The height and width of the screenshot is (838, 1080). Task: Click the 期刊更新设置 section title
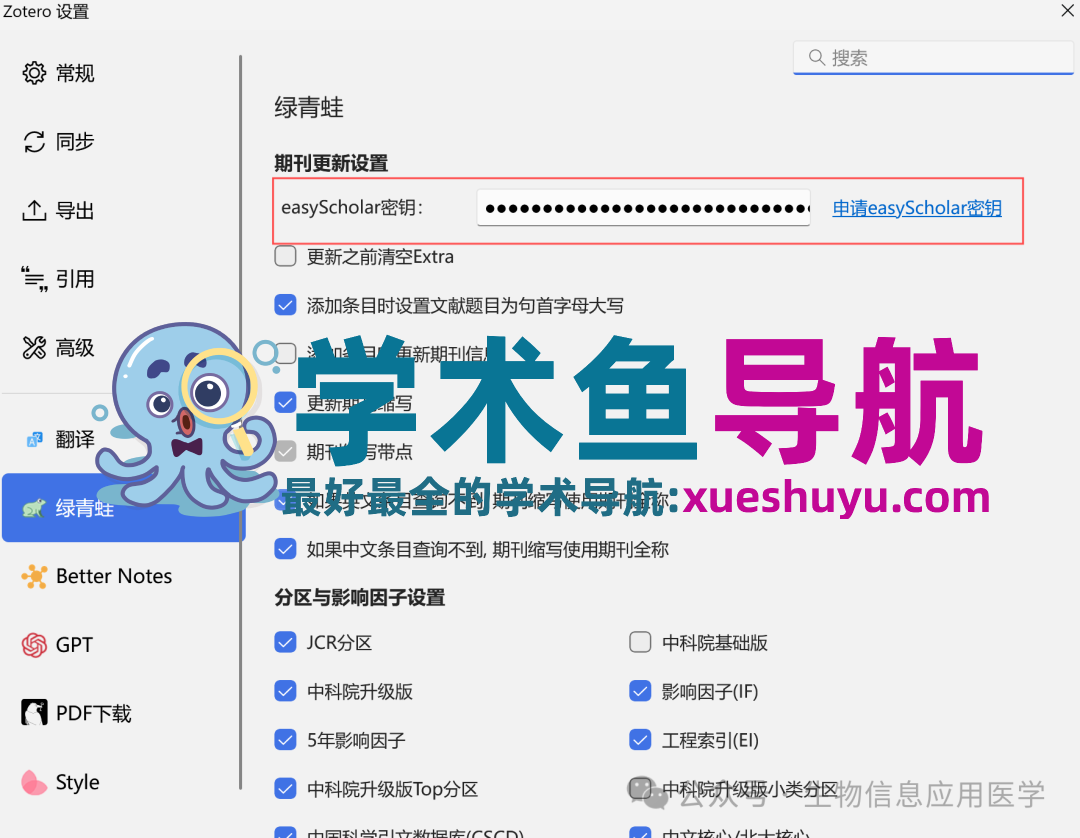331,163
